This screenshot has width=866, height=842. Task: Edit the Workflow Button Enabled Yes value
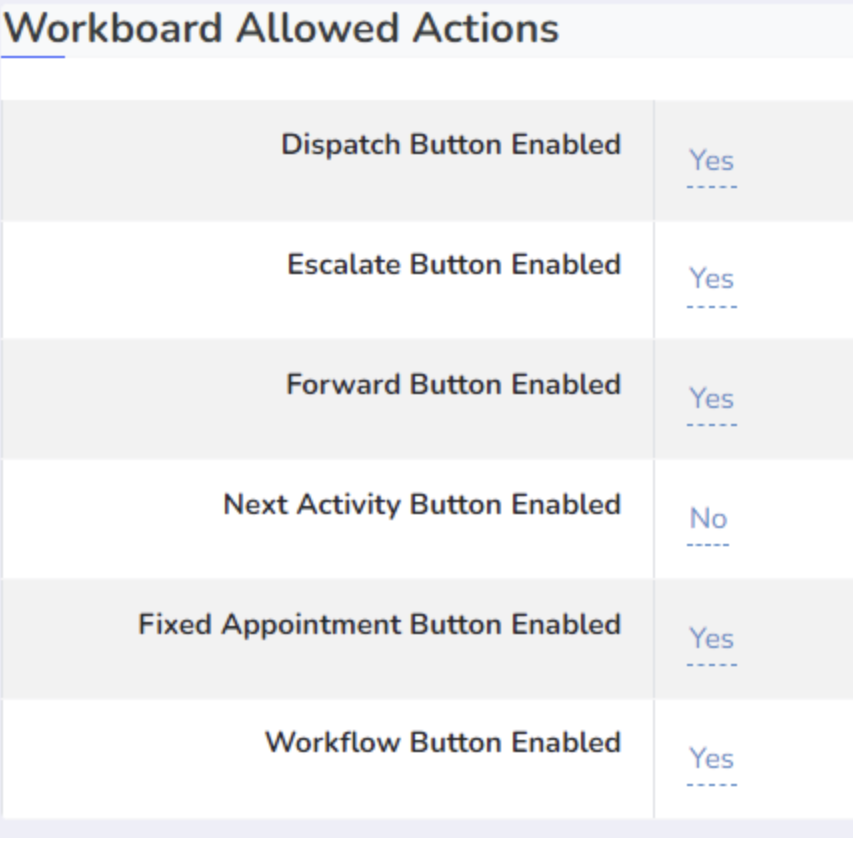coord(711,759)
